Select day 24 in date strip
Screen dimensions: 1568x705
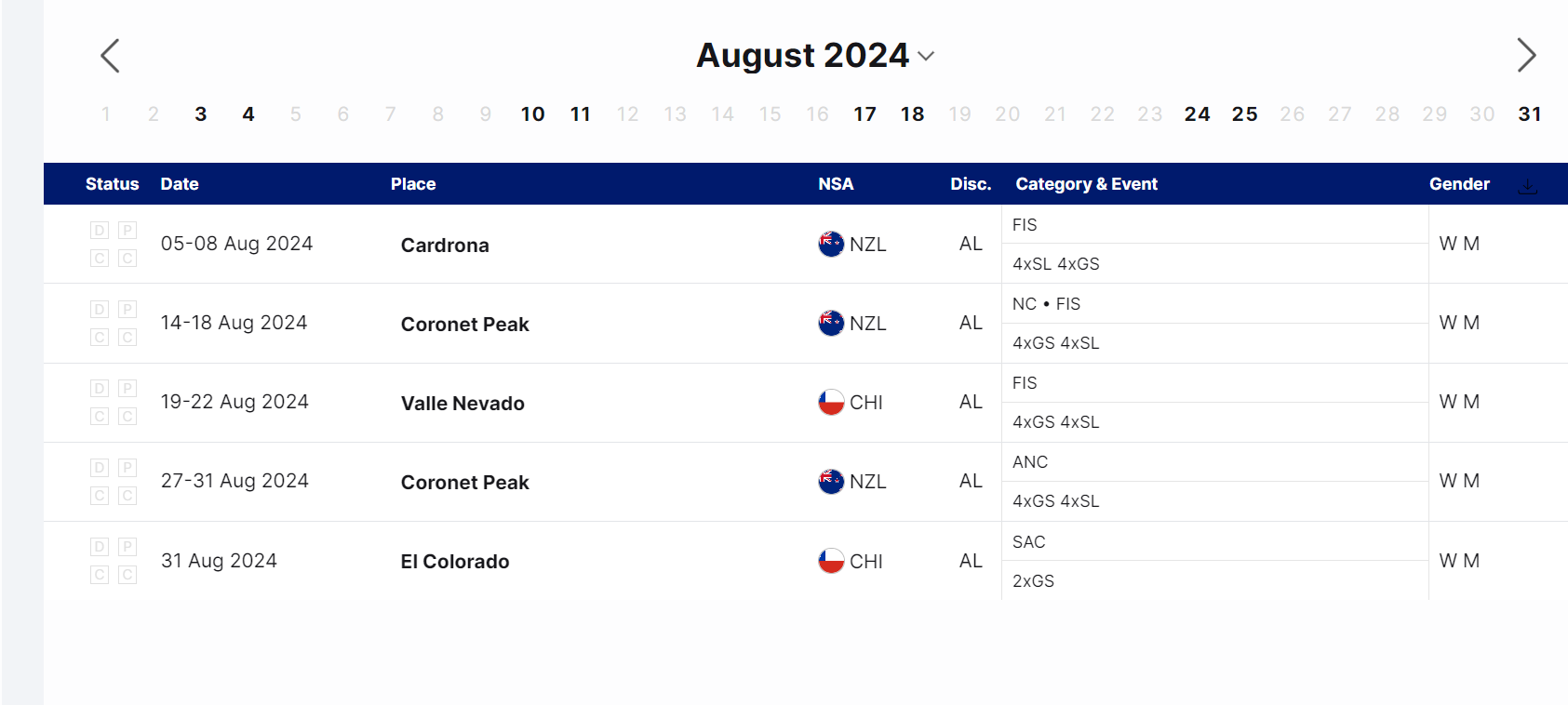pyautogui.click(x=1197, y=114)
